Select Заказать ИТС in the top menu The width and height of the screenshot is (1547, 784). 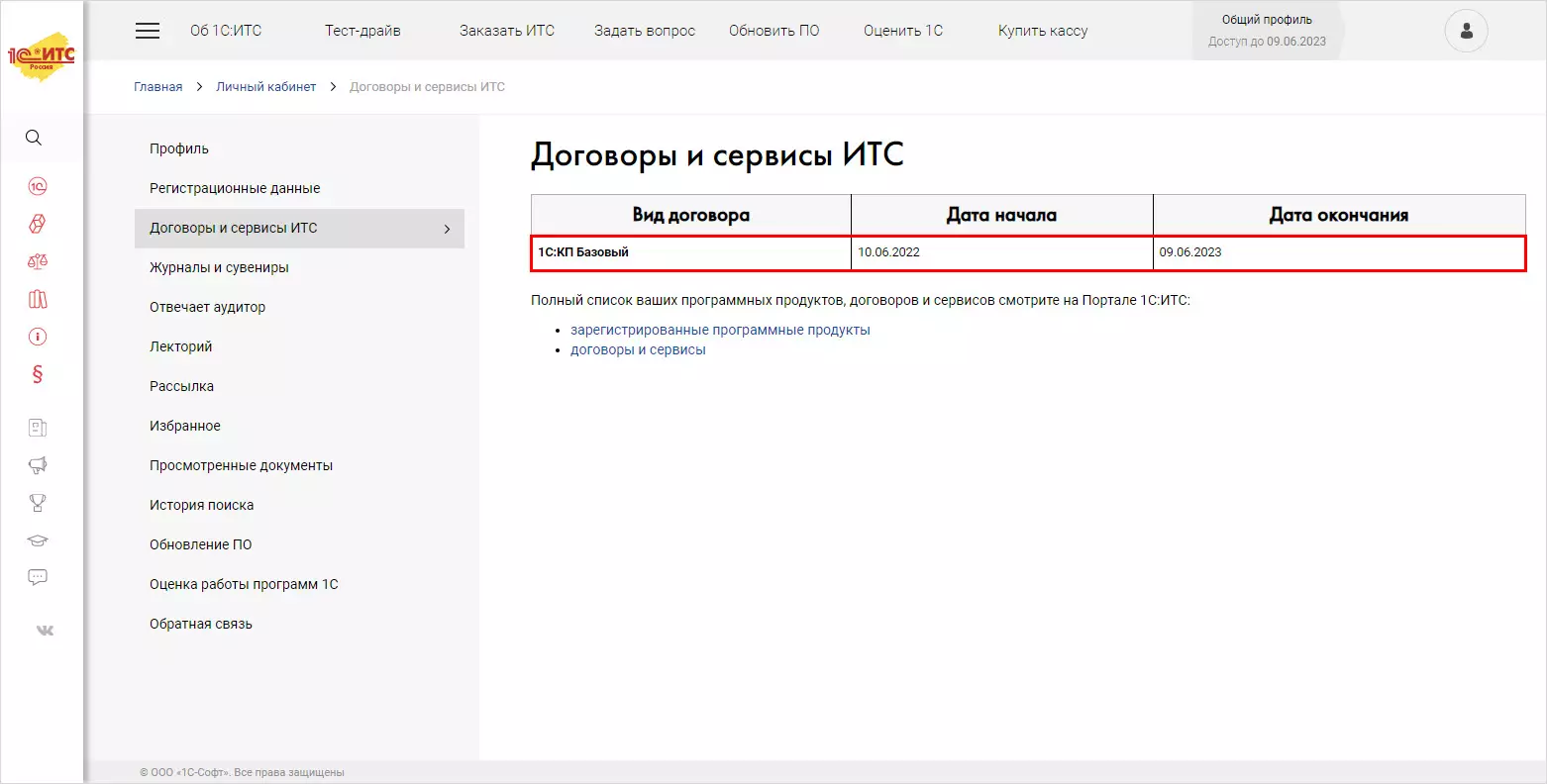[507, 31]
